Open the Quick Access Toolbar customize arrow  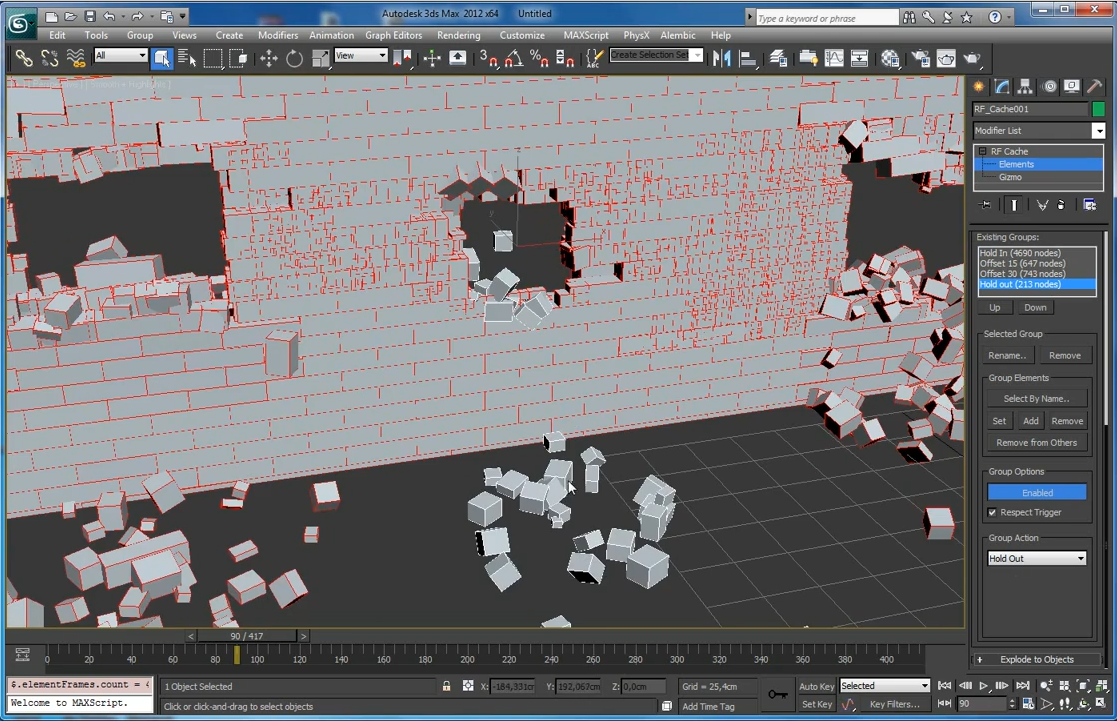coord(183,15)
